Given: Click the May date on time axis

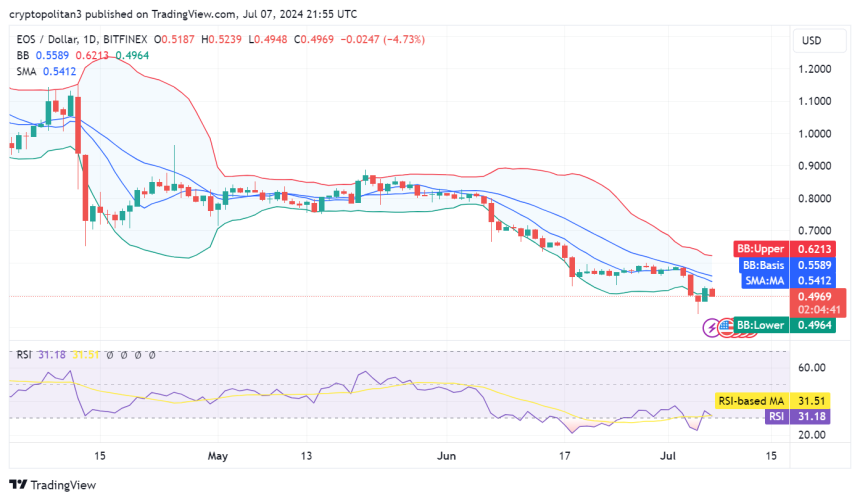Looking at the screenshot, I should click(x=218, y=455).
